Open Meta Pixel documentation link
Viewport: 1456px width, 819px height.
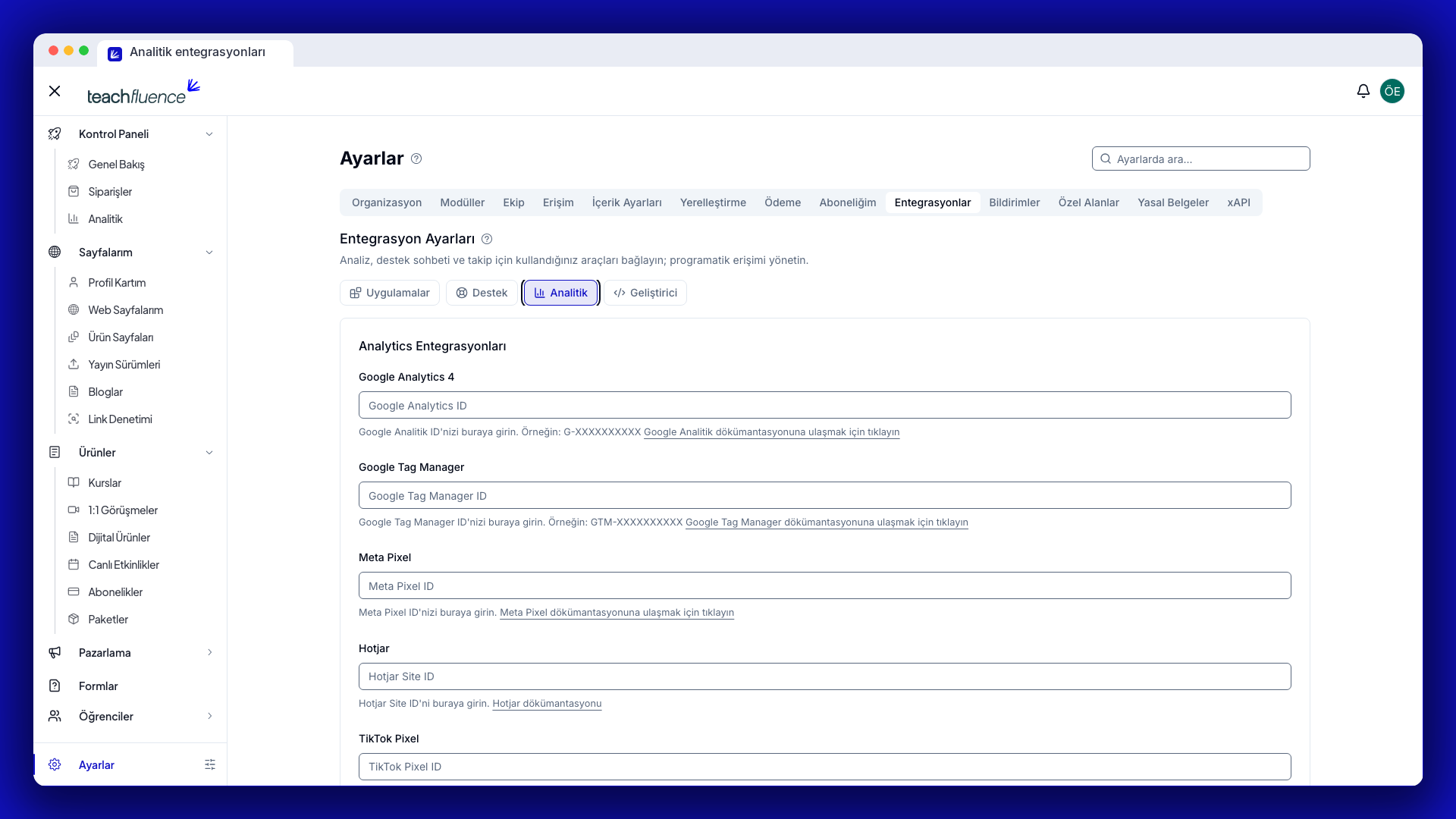point(617,613)
